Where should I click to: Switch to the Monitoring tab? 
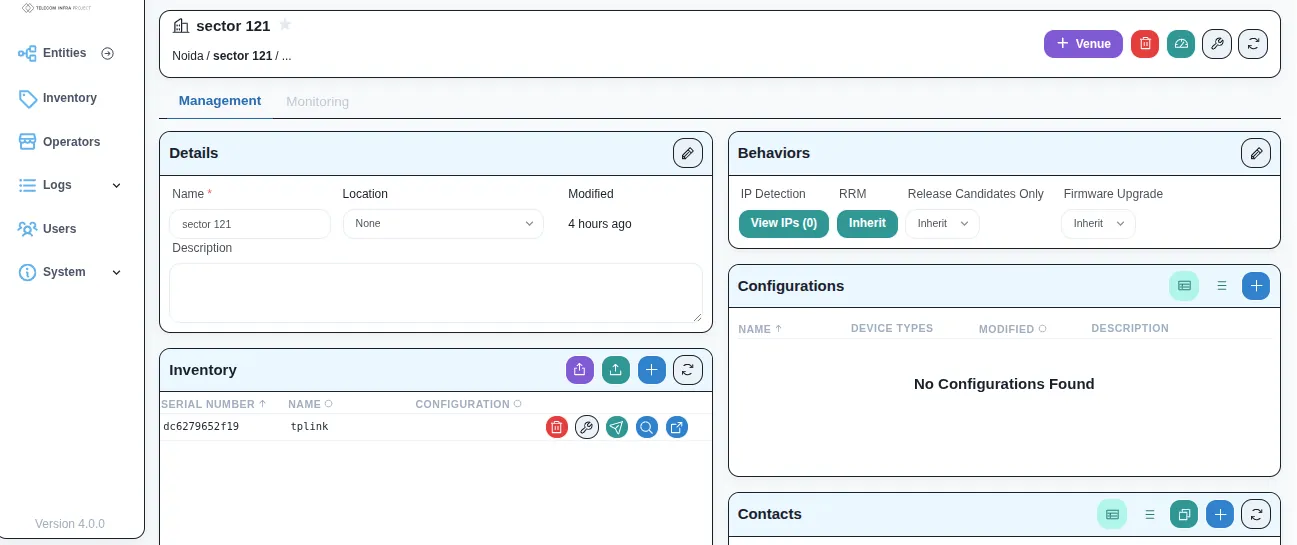click(317, 101)
